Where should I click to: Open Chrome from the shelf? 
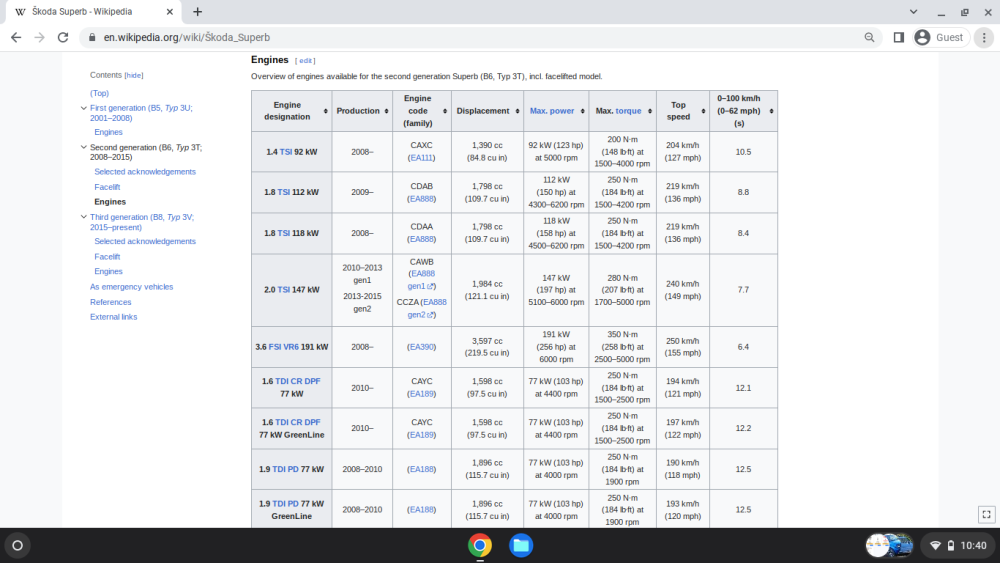point(480,545)
